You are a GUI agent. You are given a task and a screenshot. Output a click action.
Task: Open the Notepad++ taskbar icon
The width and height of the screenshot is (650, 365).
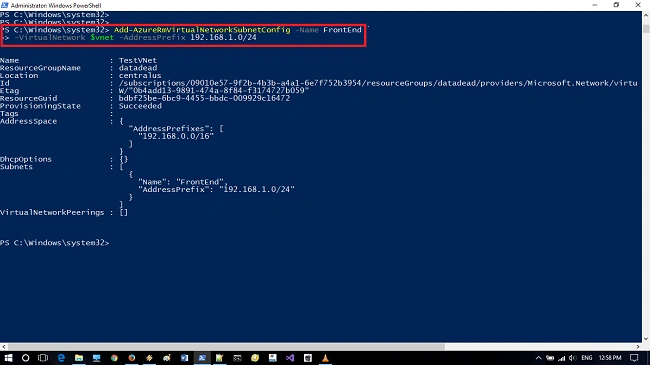[220, 358]
